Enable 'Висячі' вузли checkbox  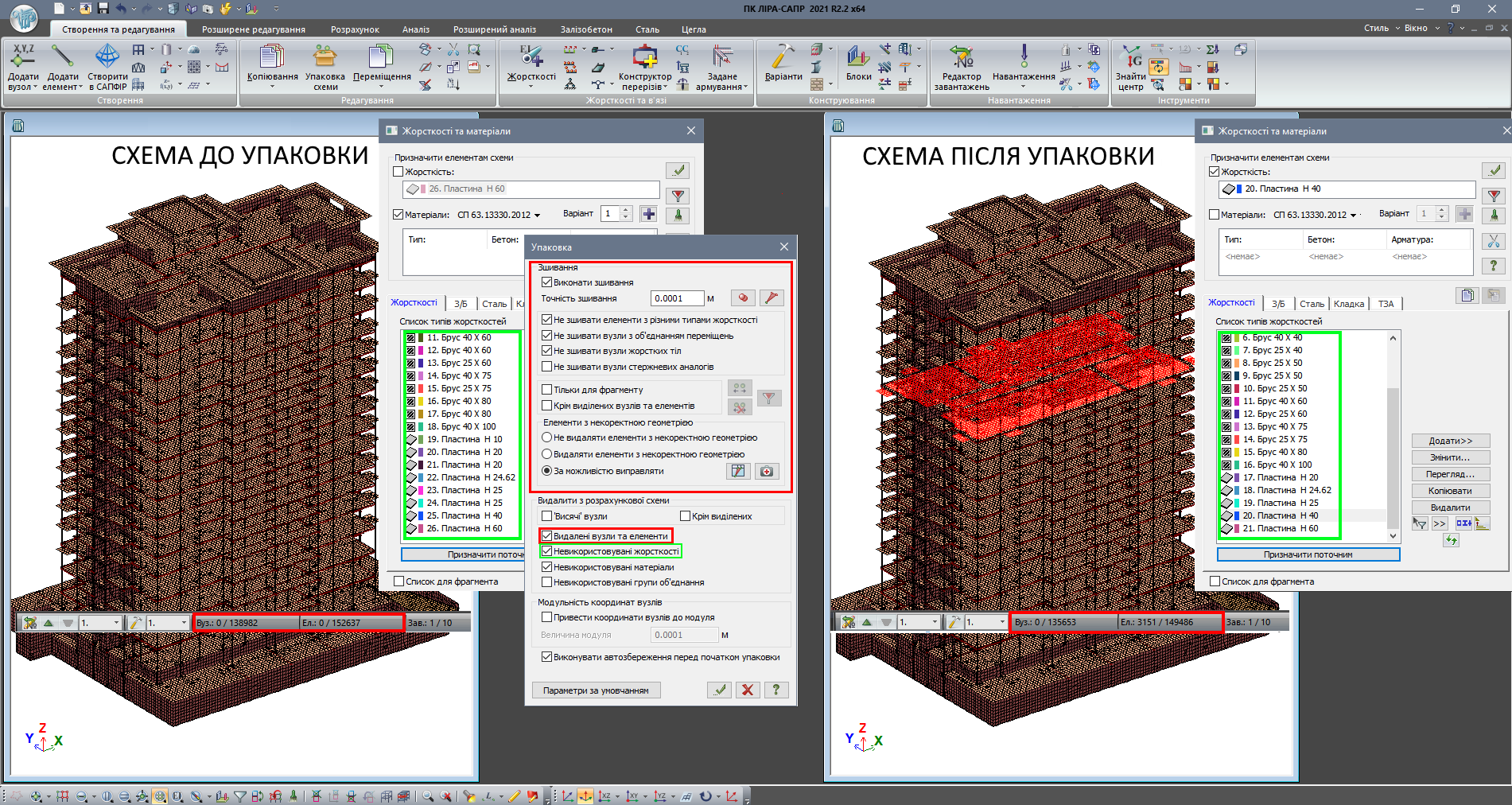(x=547, y=516)
